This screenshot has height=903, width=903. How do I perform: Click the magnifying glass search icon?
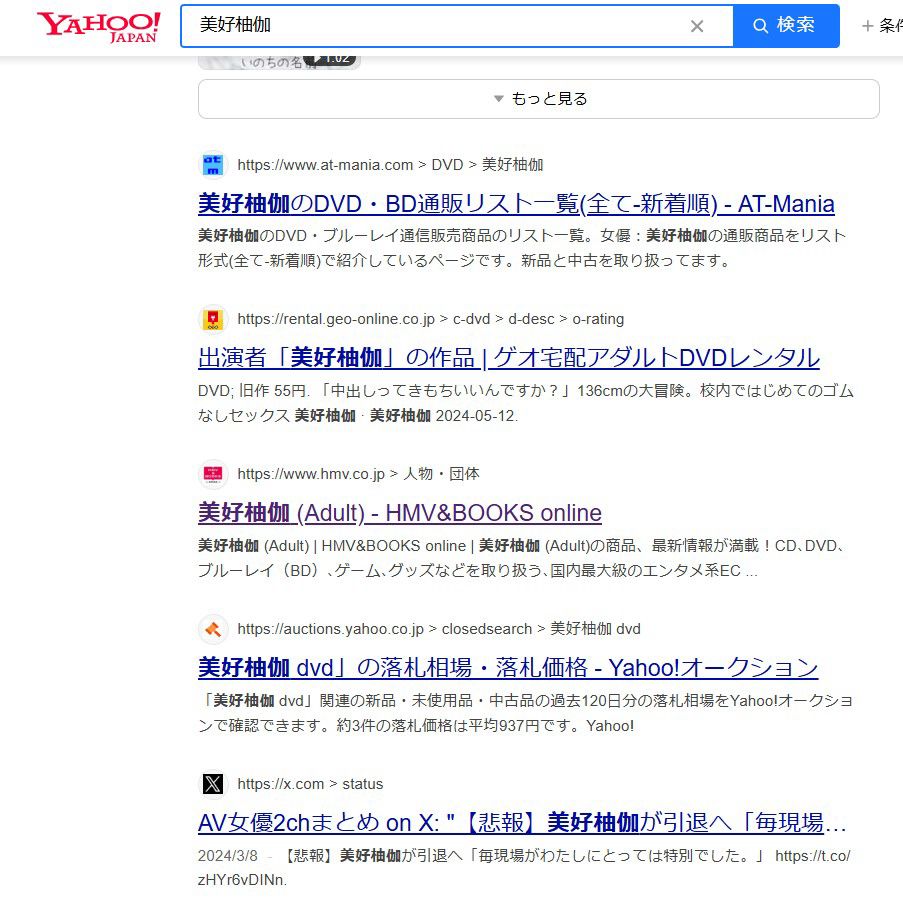[x=760, y=27]
